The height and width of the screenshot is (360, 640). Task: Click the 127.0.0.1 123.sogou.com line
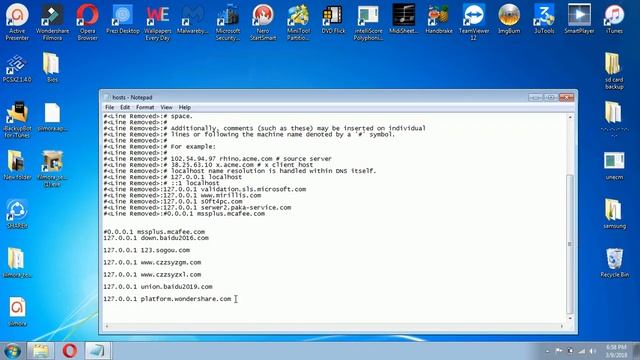[147, 250]
